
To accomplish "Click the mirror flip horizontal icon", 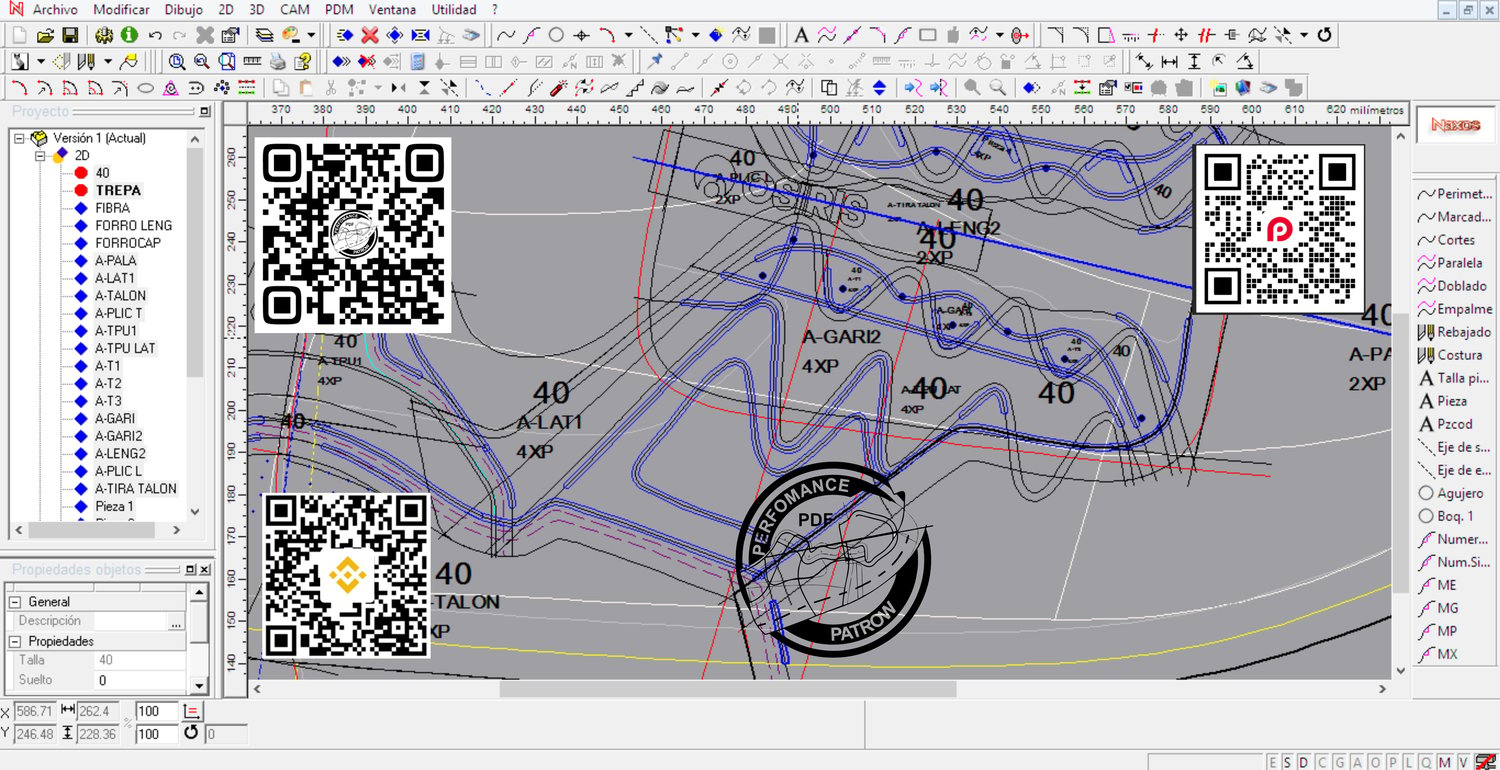I will (x=398, y=87).
